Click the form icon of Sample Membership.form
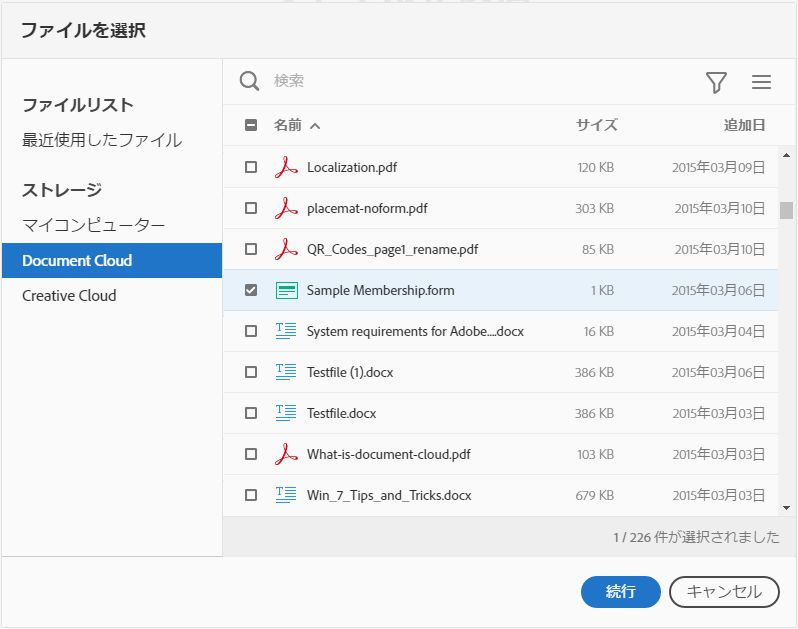The image size is (798, 629). [x=287, y=291]
